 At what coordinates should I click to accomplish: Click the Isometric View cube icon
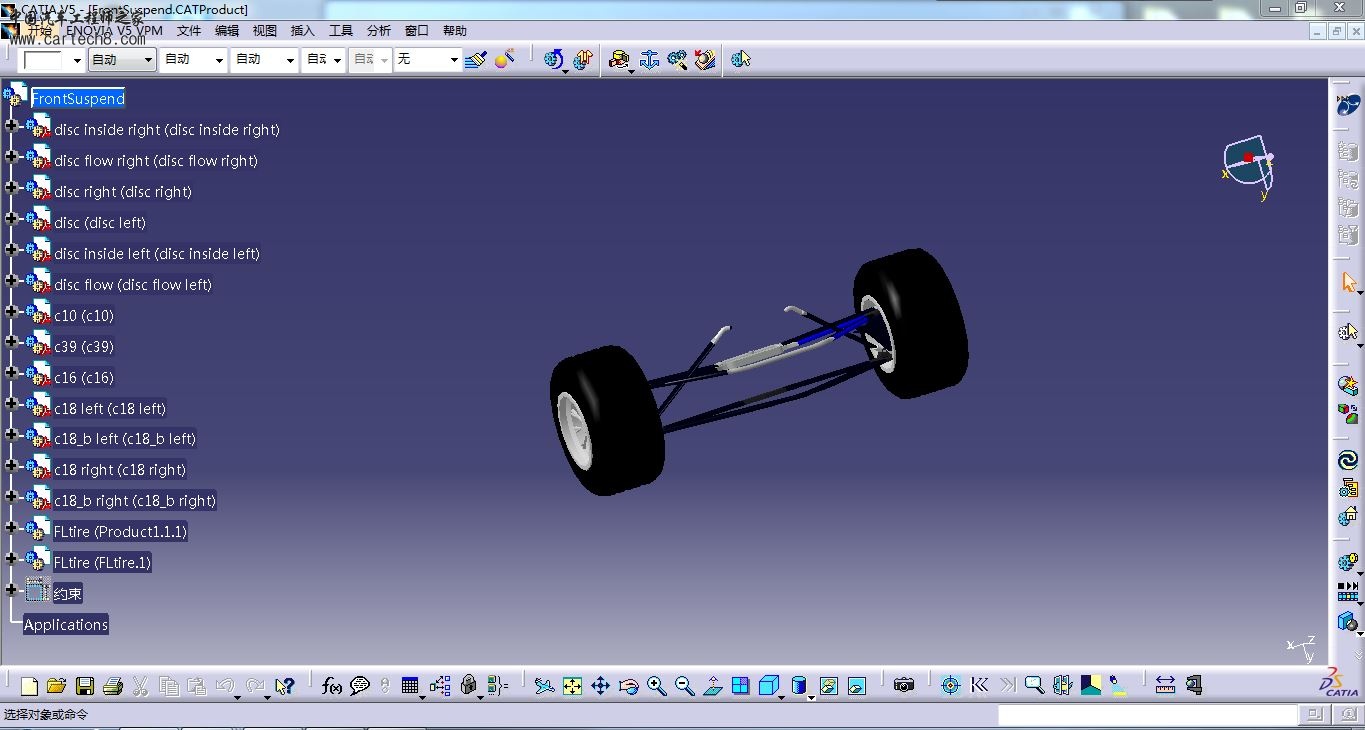768,686
